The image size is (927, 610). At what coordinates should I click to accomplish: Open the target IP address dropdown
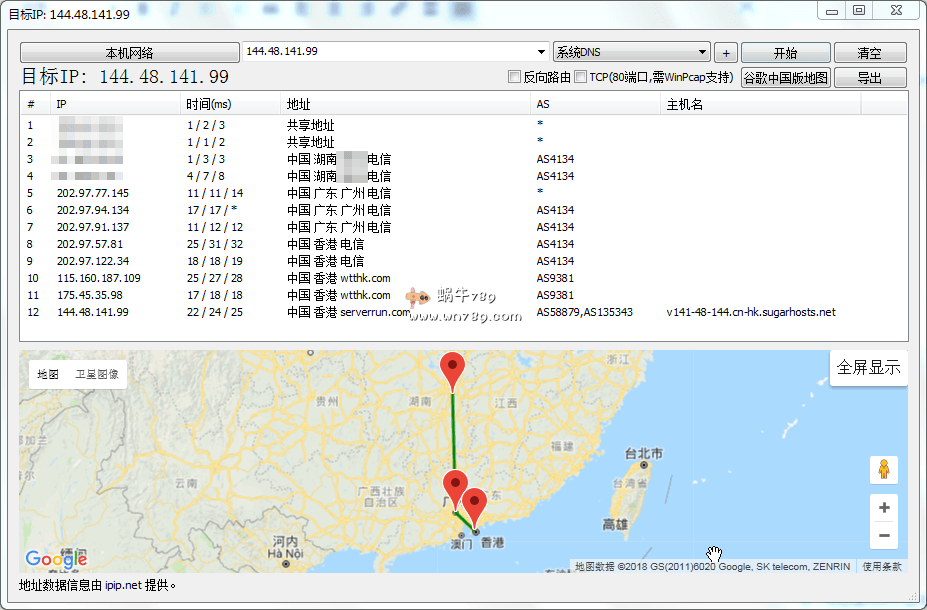pos(543,52)
